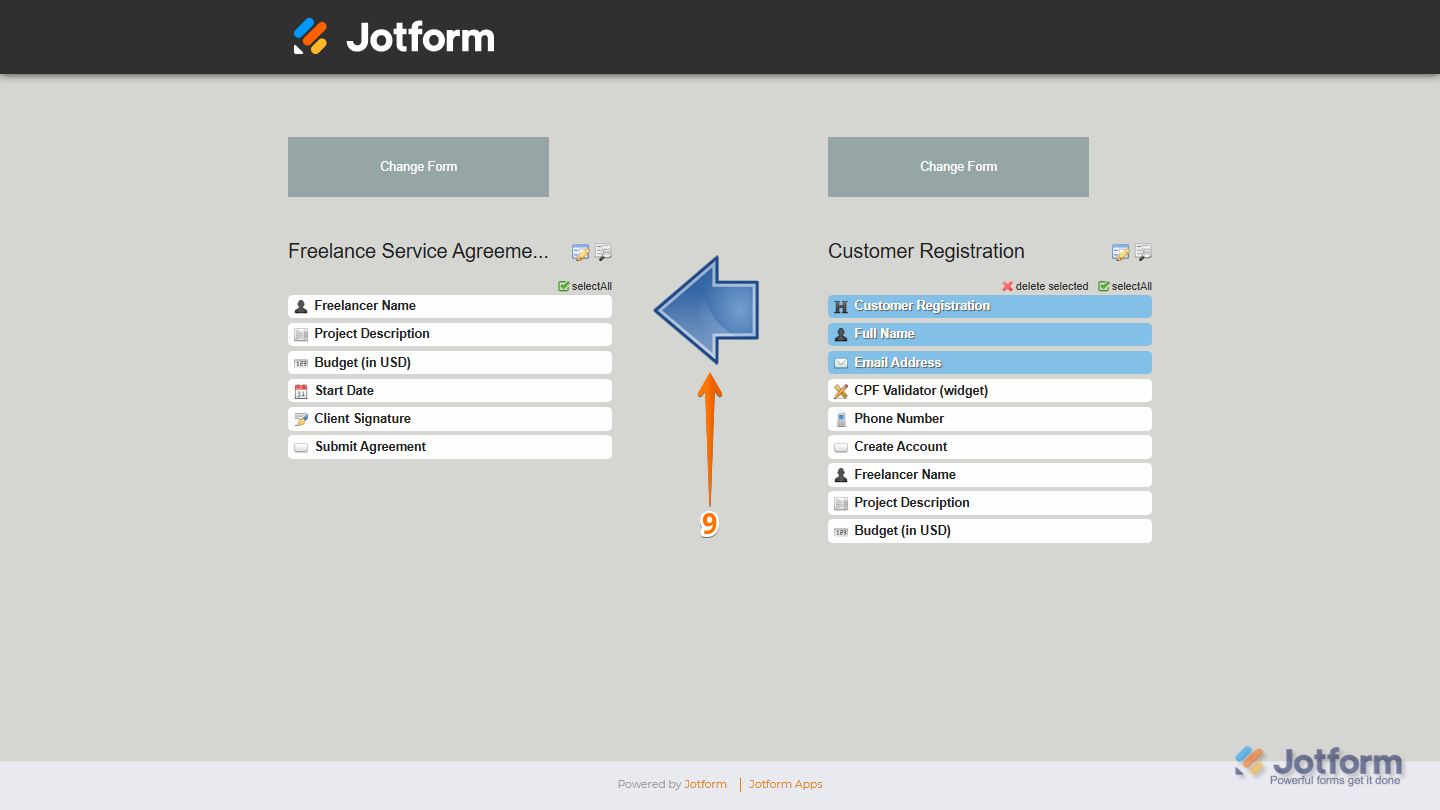
Task: Click the edit form icon beside Customer Registration title
Action: tap(1120, 252)
